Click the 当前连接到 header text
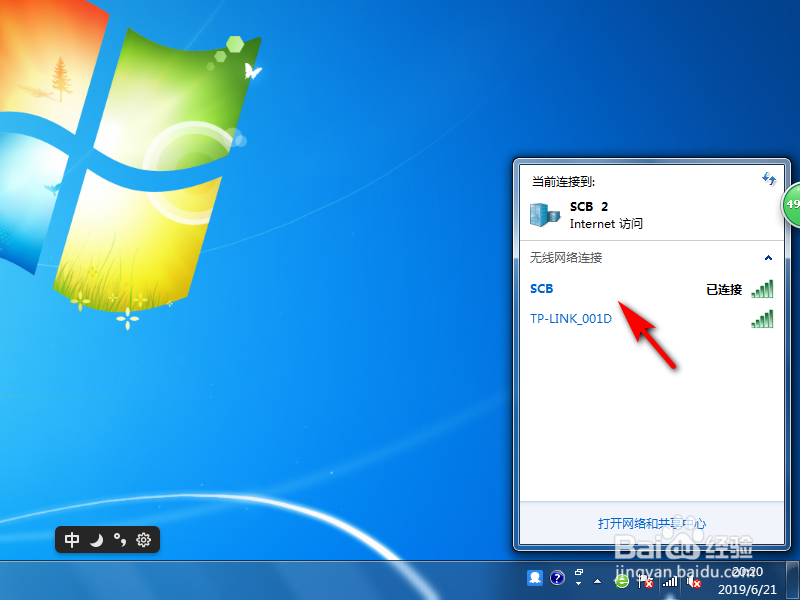Screen dimensions: 800x600 [563, 181]
